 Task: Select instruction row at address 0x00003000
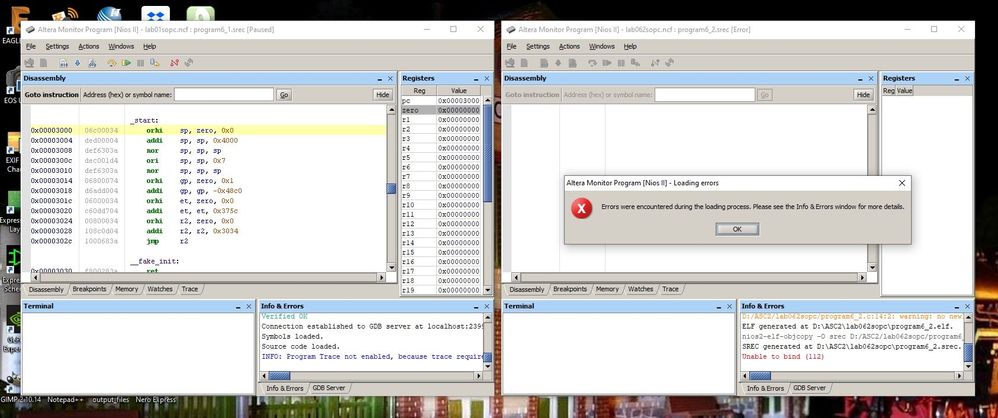207,130
